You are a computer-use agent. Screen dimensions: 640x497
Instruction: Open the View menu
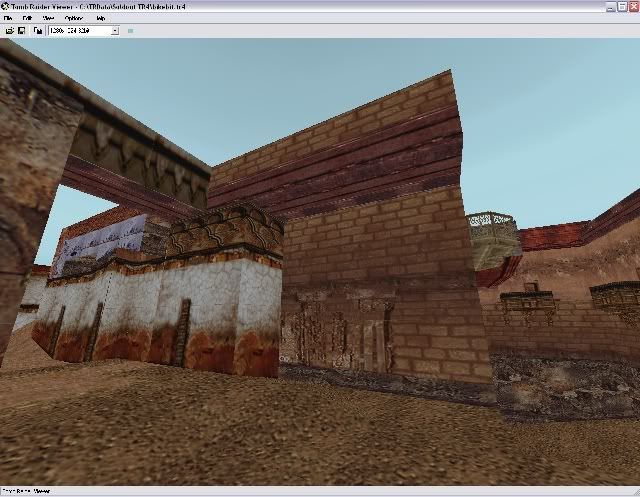pyautogui.click(x=48, y=18)
